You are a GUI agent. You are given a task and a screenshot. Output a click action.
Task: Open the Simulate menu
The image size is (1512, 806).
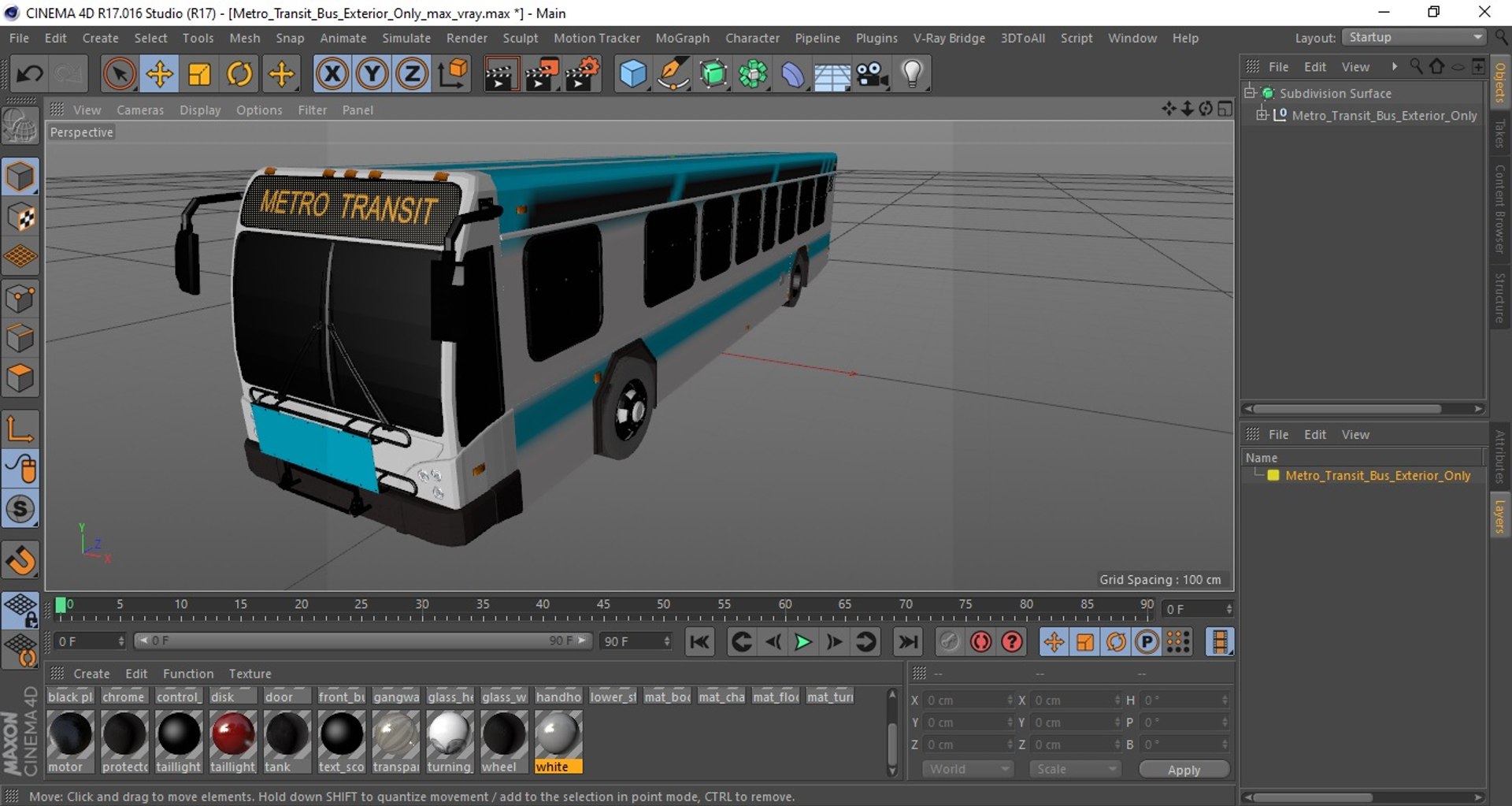(x=406, y=38)
